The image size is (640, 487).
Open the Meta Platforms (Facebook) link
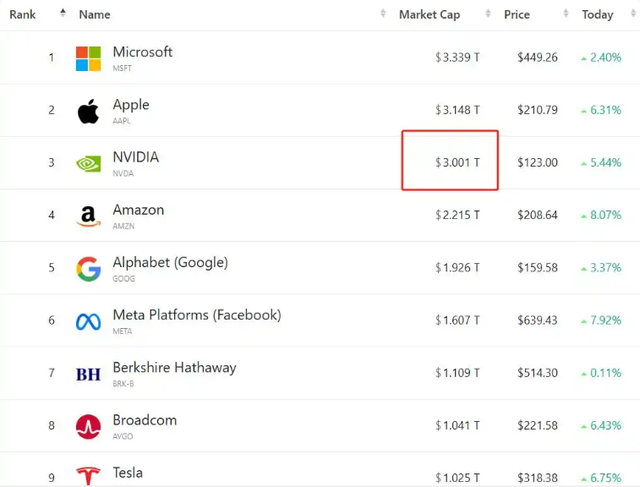[197, 315]
